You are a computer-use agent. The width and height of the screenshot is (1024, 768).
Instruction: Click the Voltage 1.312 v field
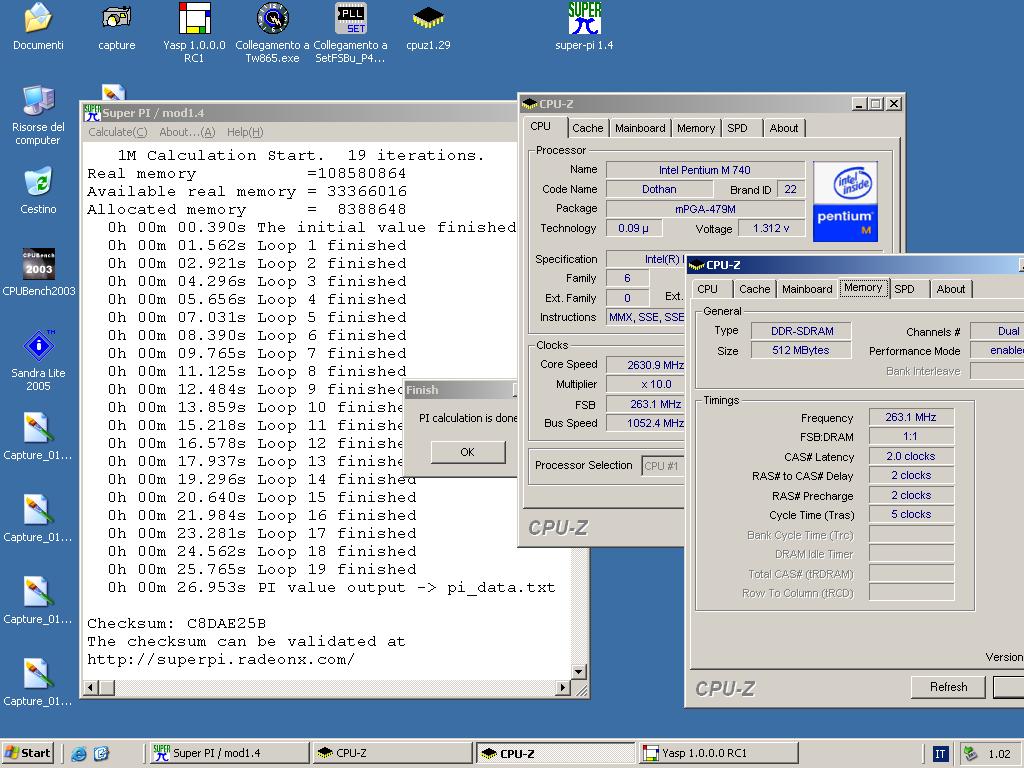coord(771,228)
